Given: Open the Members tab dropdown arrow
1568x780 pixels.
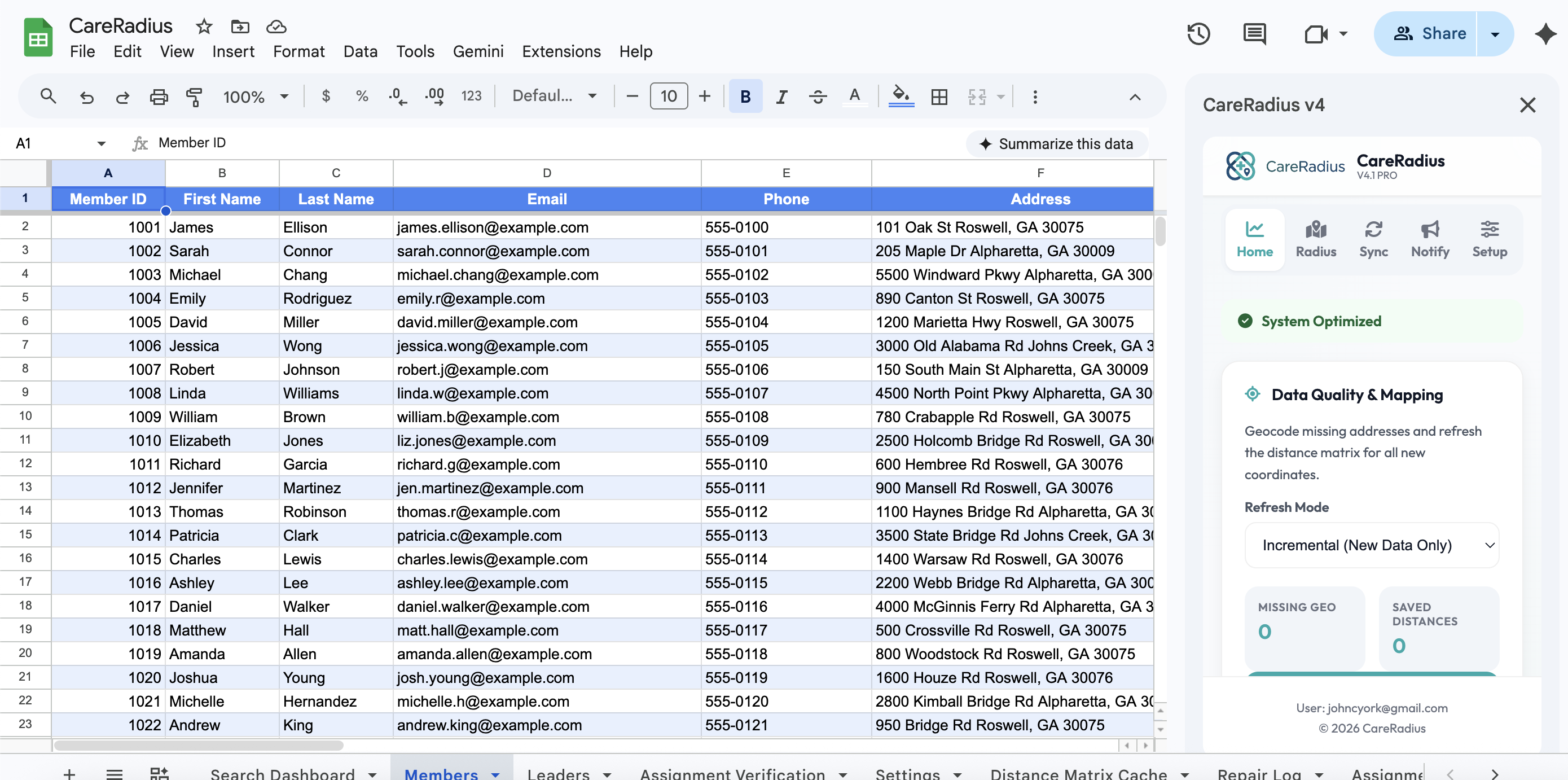Looking at the screenshot, I should [495, 774].
